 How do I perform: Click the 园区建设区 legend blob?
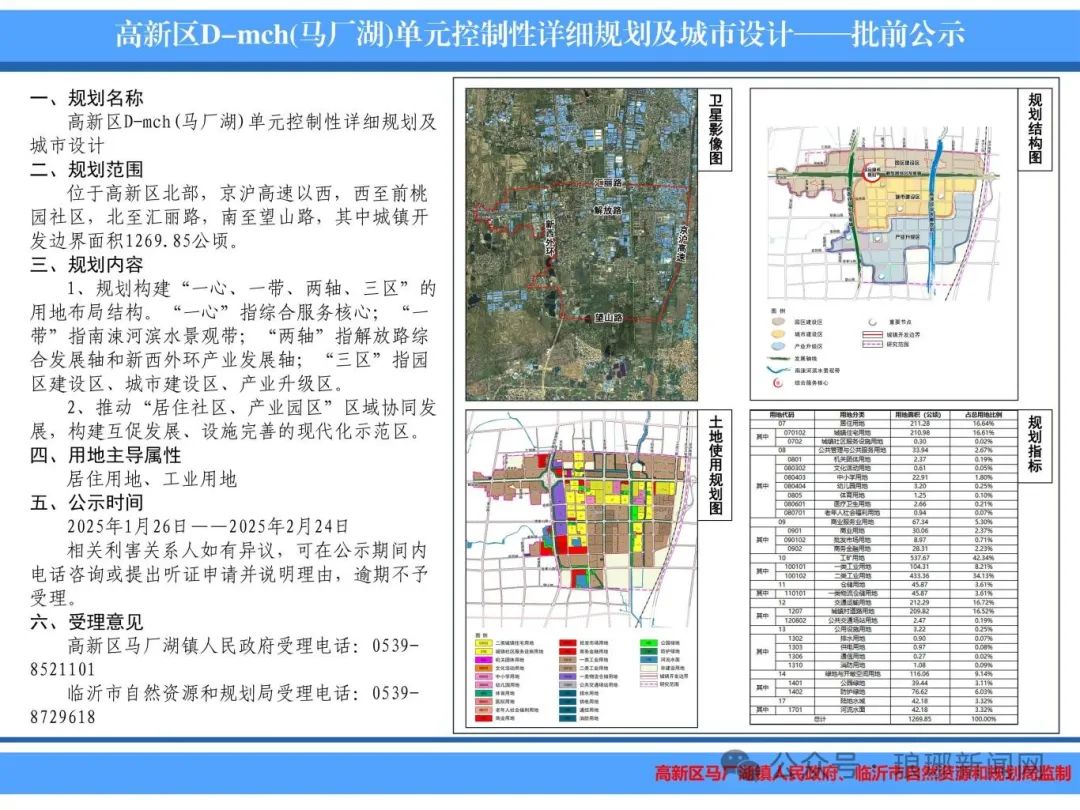[776, 322]
